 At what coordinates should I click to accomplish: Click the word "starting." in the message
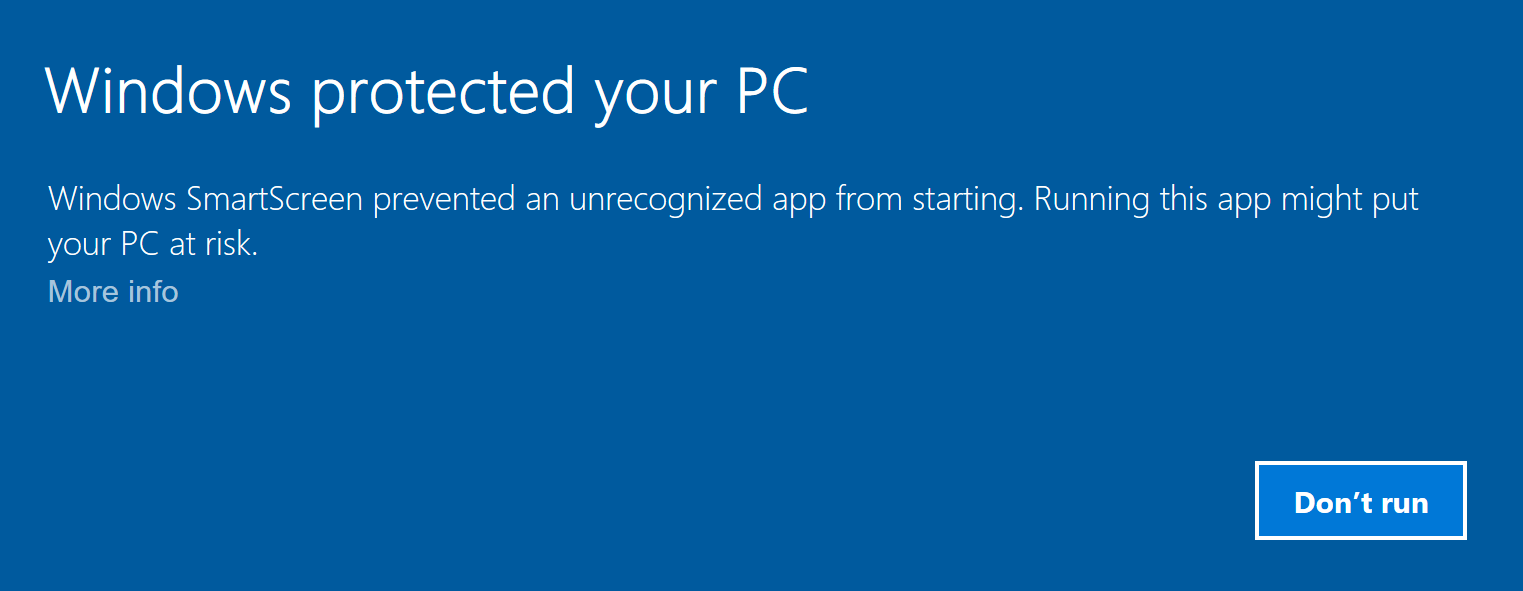coord(969,200)
